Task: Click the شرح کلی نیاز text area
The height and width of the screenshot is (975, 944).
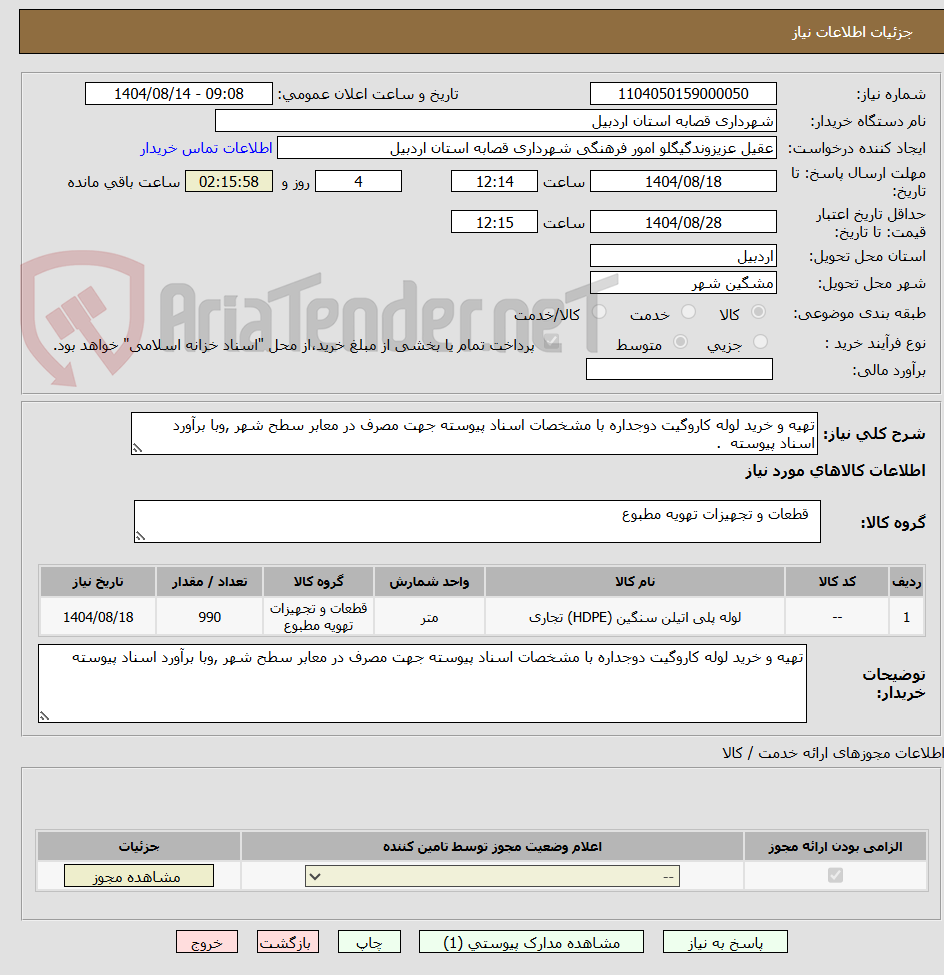Action: (474, 433)
